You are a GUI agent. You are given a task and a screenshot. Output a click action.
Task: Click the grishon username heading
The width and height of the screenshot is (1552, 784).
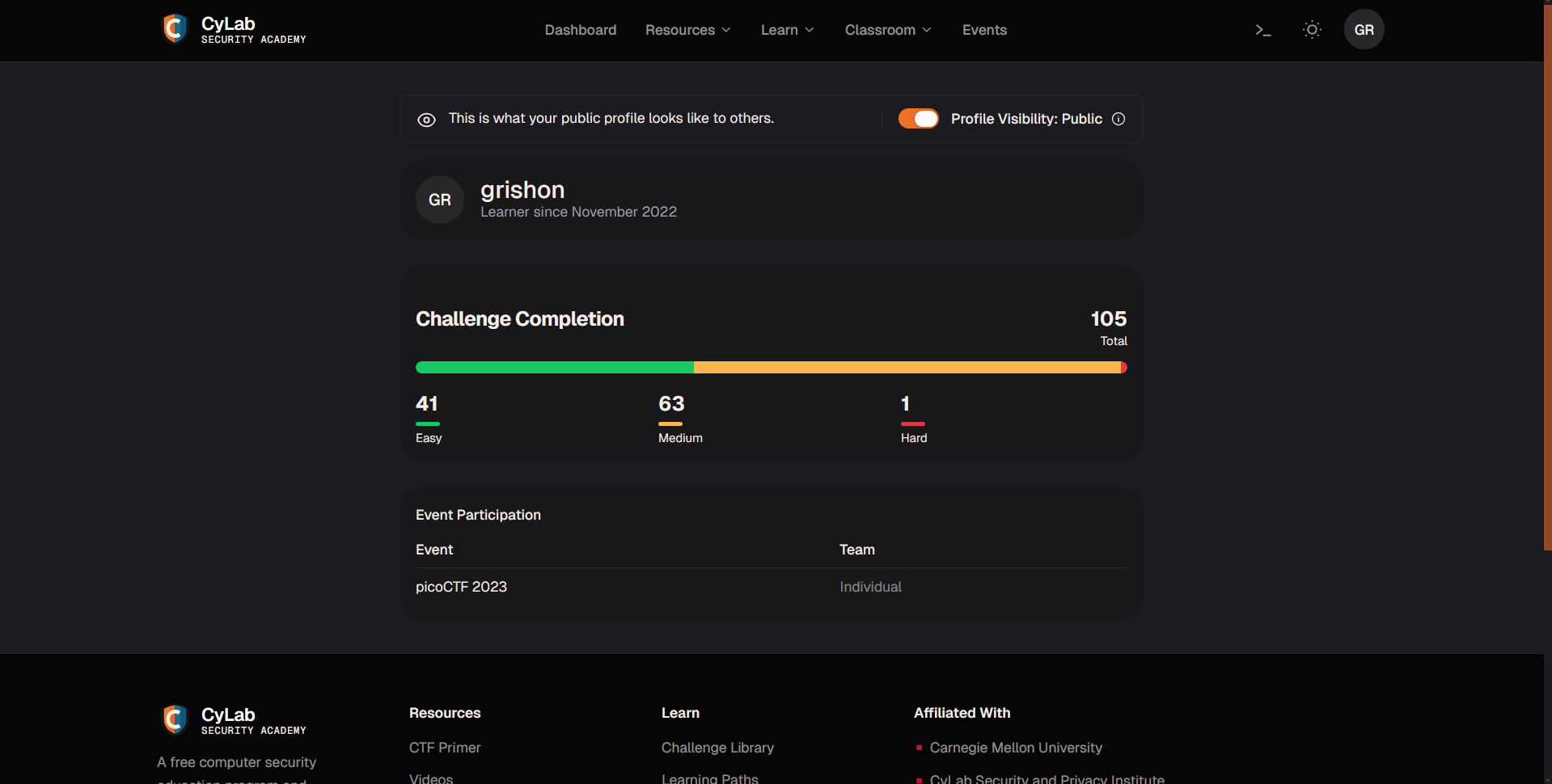[522, 190]
